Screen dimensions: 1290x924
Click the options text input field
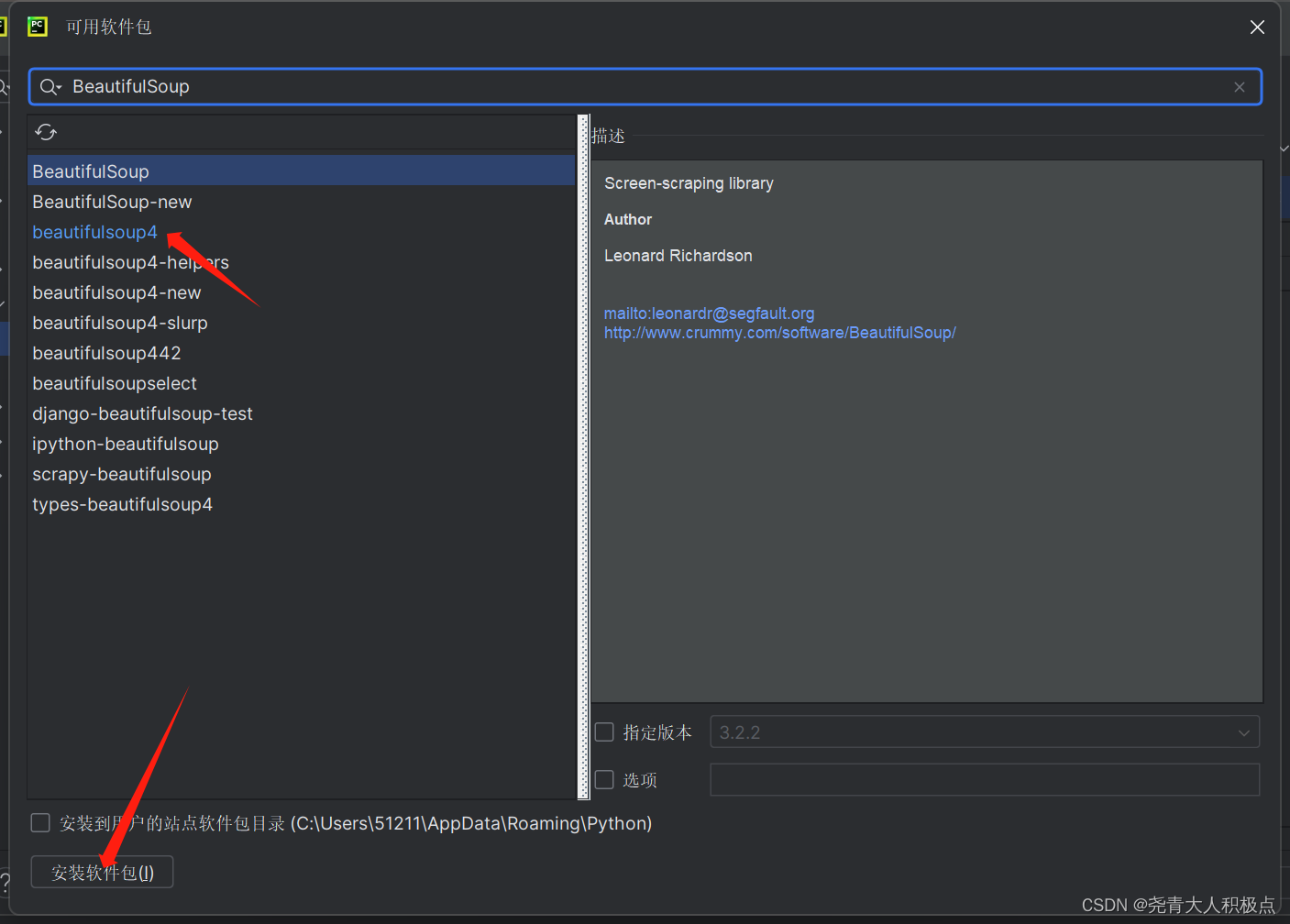[x=985, y=780]
